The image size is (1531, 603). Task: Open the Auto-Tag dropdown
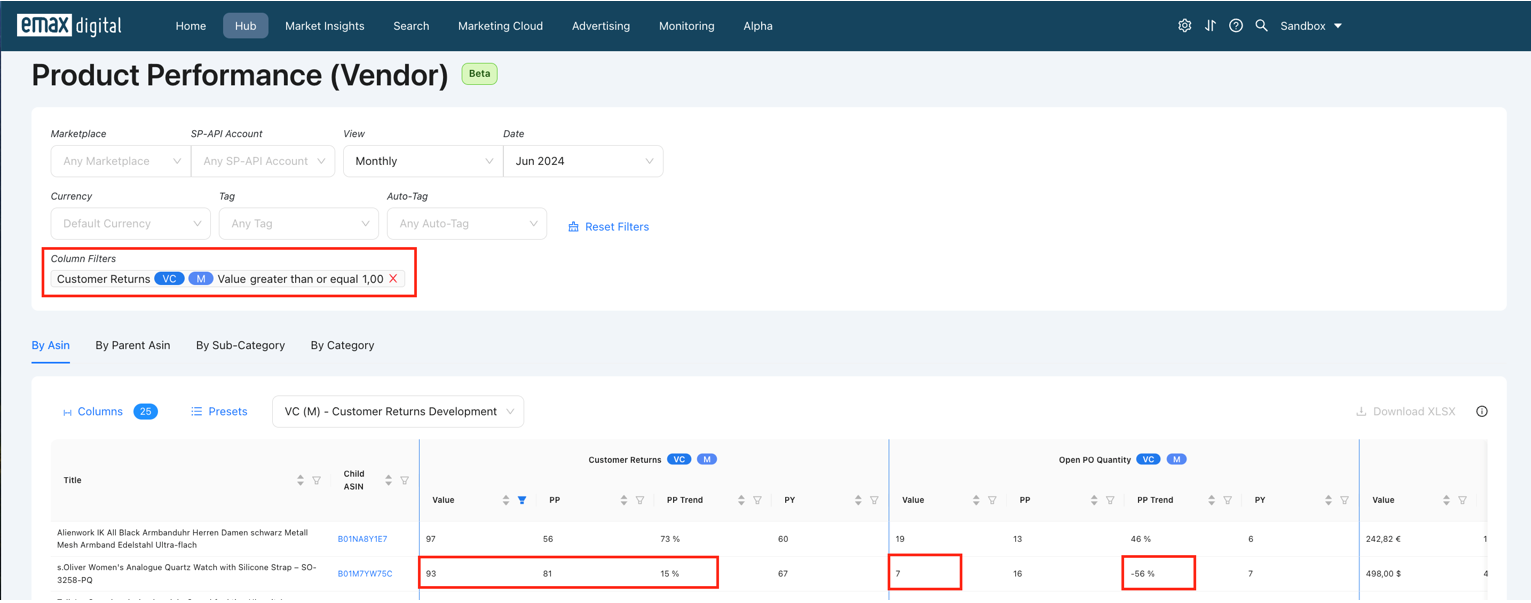pos(467,224)
